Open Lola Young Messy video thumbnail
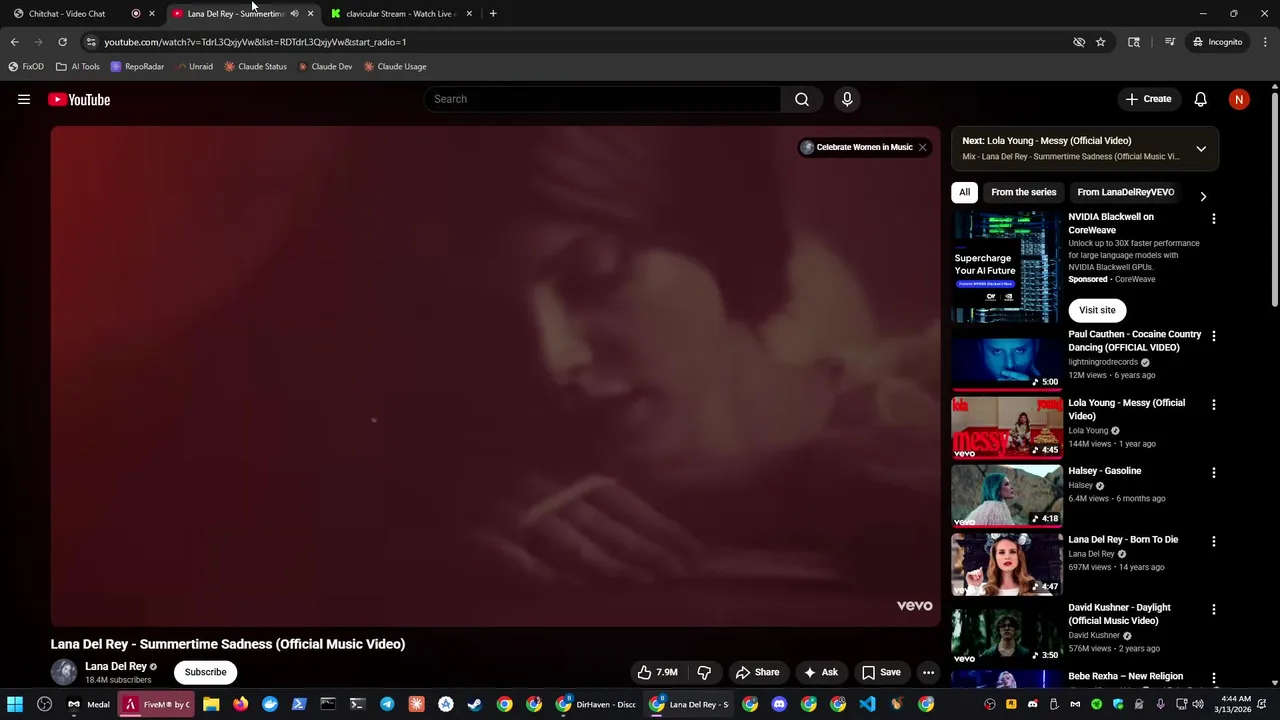1280x720 pixels. click(1006, 428)
